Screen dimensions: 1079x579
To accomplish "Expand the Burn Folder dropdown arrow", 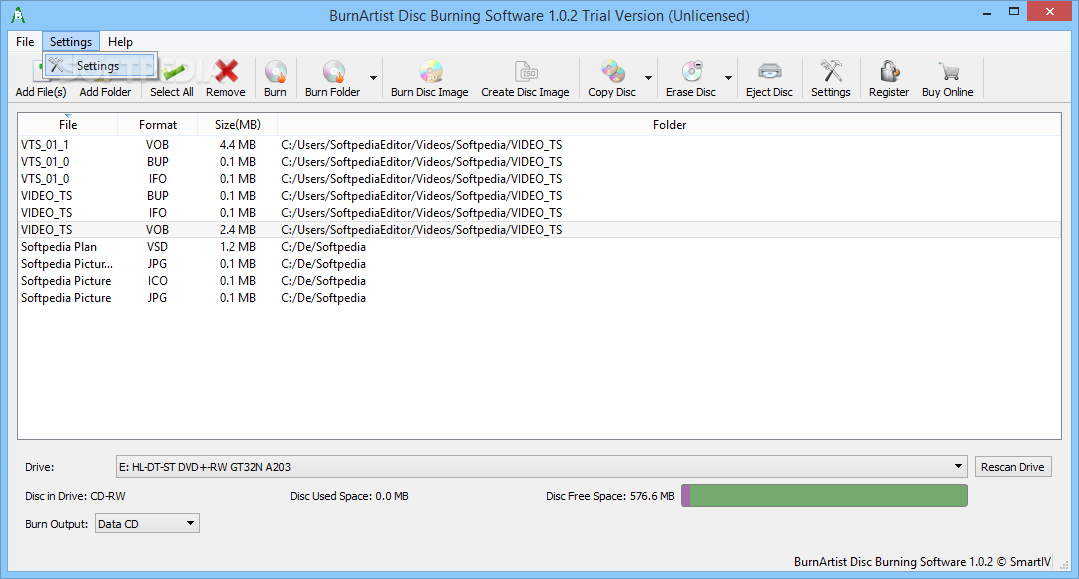I will point(374,78).
